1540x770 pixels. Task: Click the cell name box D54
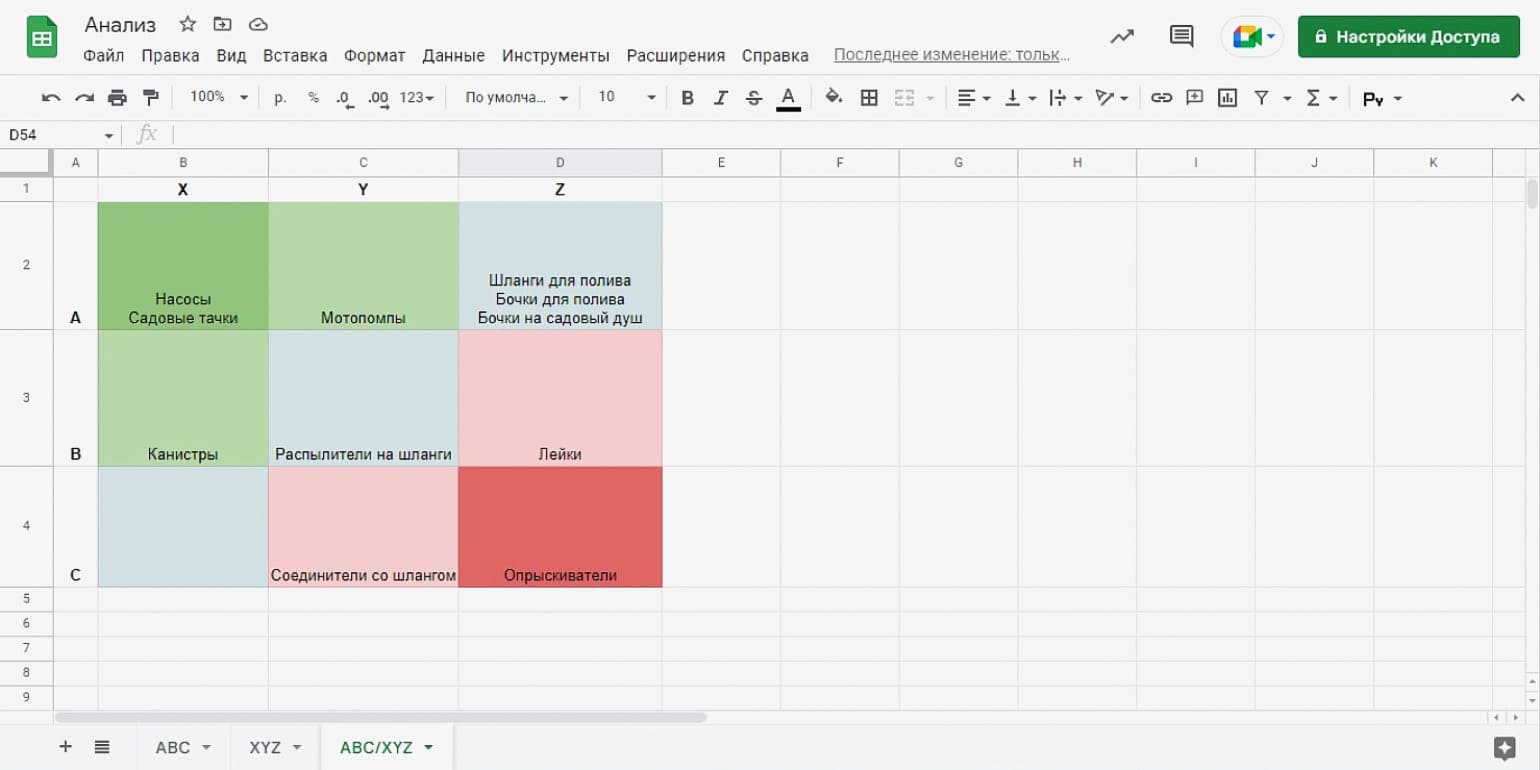tap(60, 135)
